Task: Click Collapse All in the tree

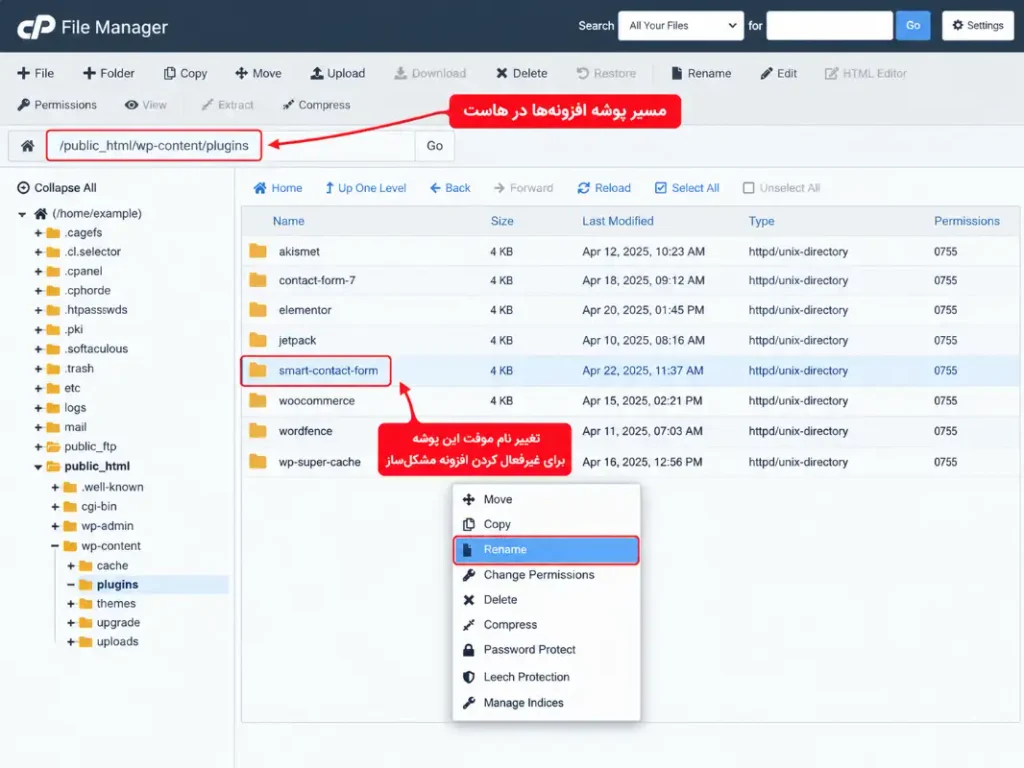Action: pos(57,187)
